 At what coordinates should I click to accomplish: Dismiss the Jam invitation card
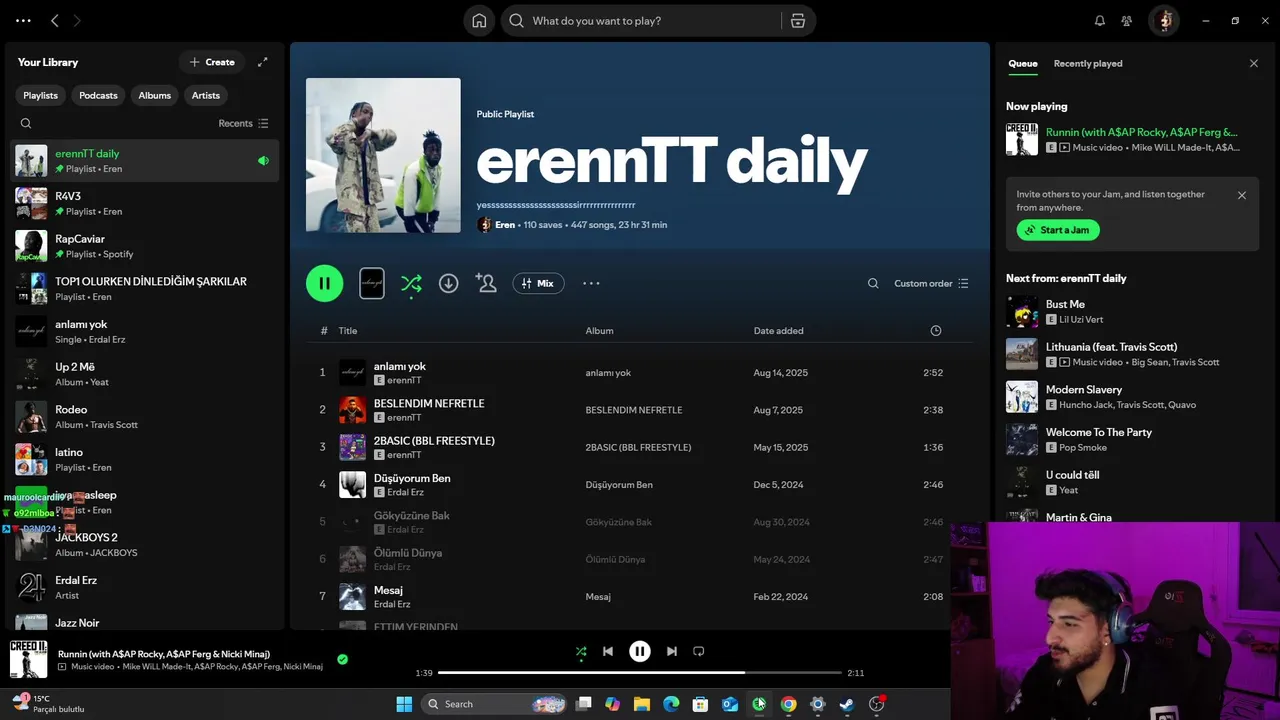tap(1242, 195)
